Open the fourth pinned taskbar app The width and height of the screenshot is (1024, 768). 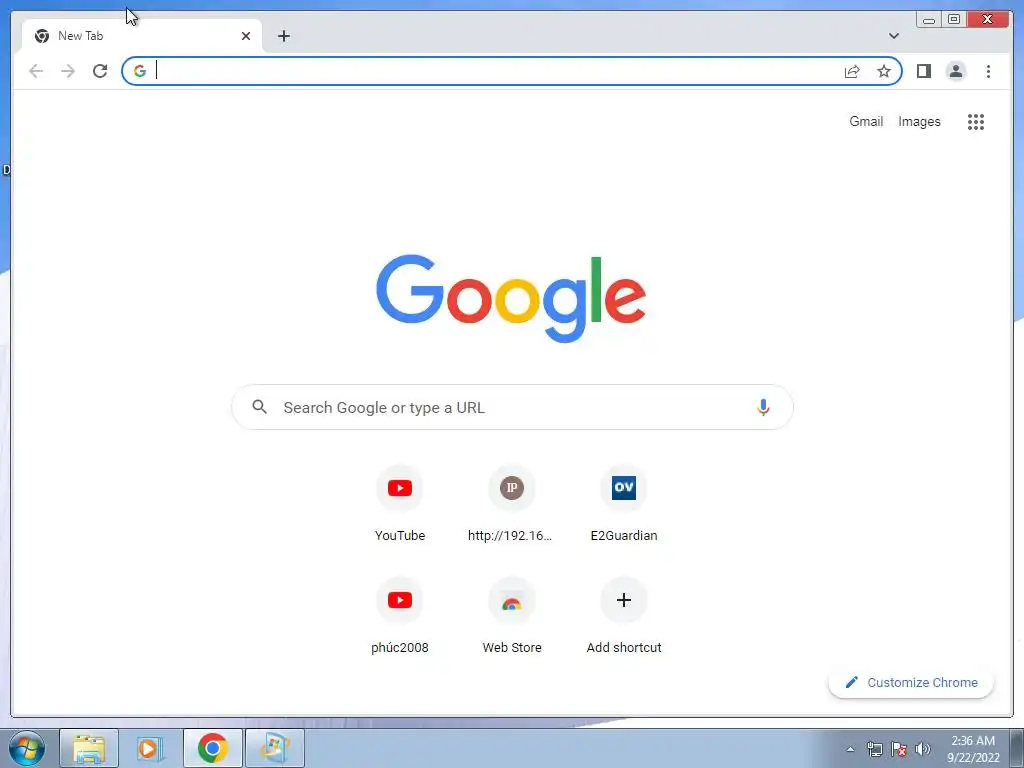[x=275, y=748]
